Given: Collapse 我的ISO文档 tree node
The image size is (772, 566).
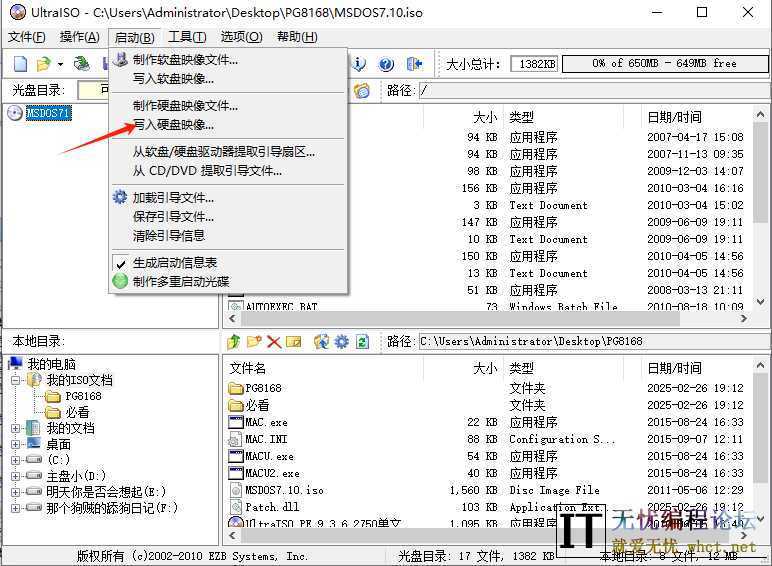Looking at the screenshot, I should [x=16, y=380].
